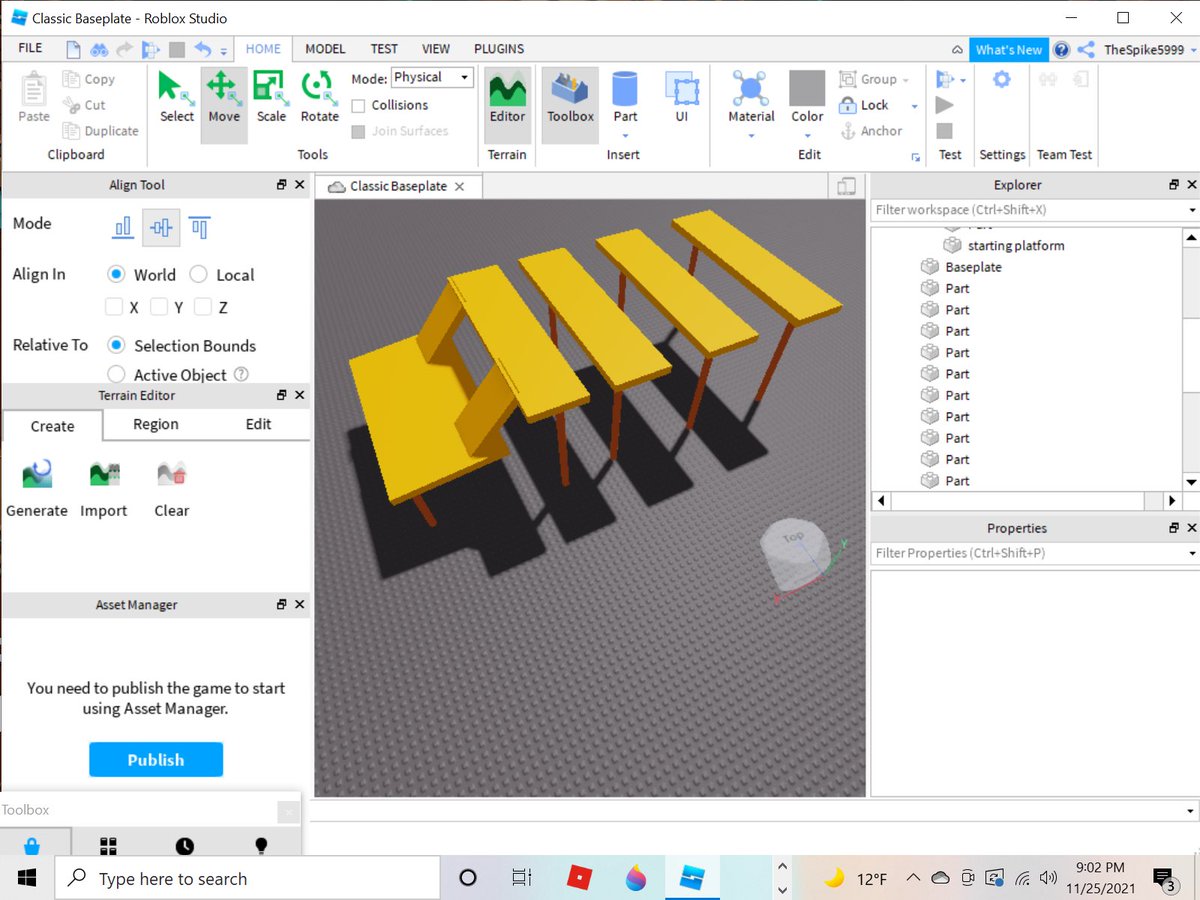
Task: Open the UI insert tool
Action: [x=681, y=97]
